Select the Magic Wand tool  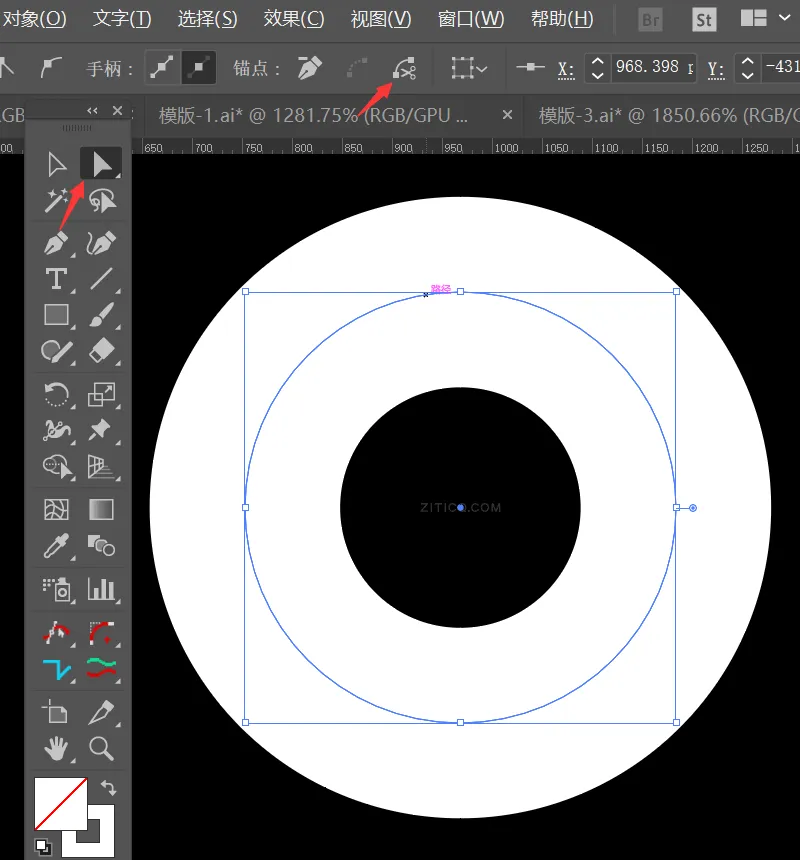[56, 201]
